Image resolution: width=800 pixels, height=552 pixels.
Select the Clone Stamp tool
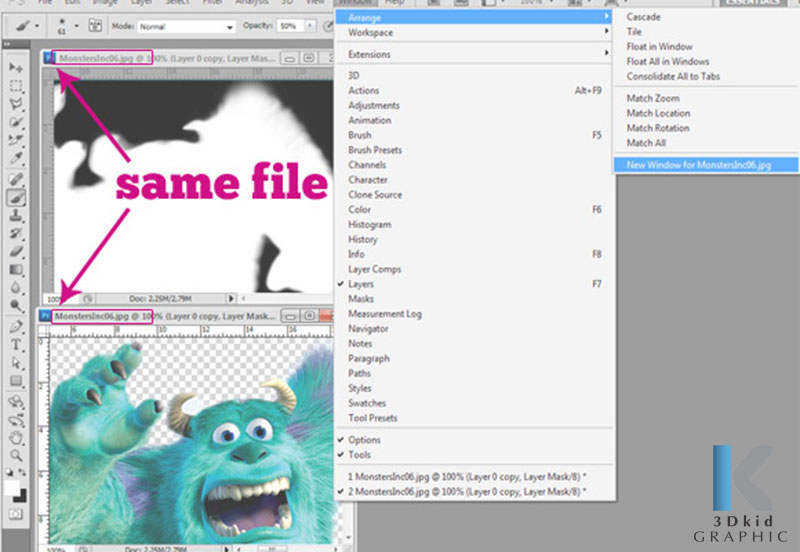(16, 215)
